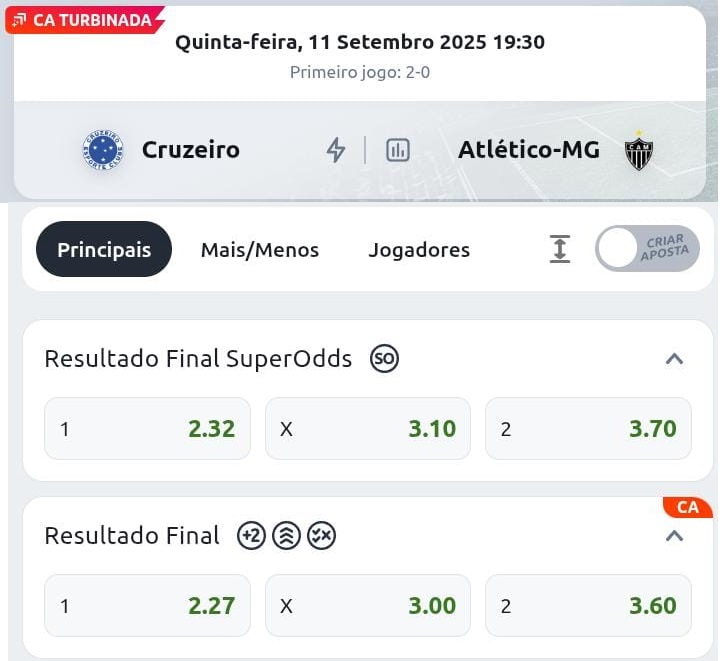Image resolution: width=720 pixels, height=661 pixels.
Task: Click the checkmark-x promo icon
Action: 321,536
